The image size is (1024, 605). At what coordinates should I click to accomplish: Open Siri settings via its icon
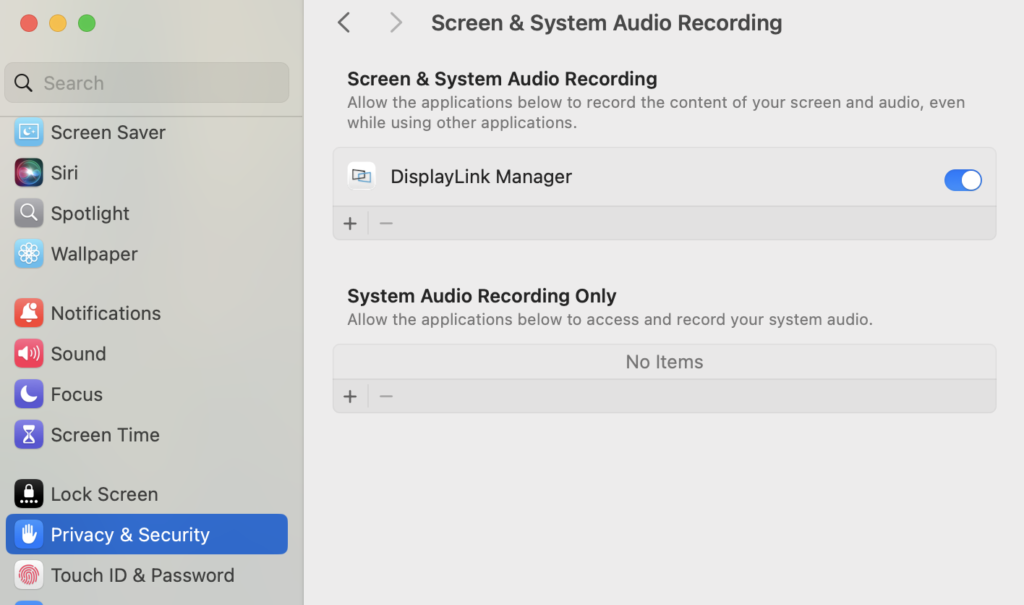point(29,173)
